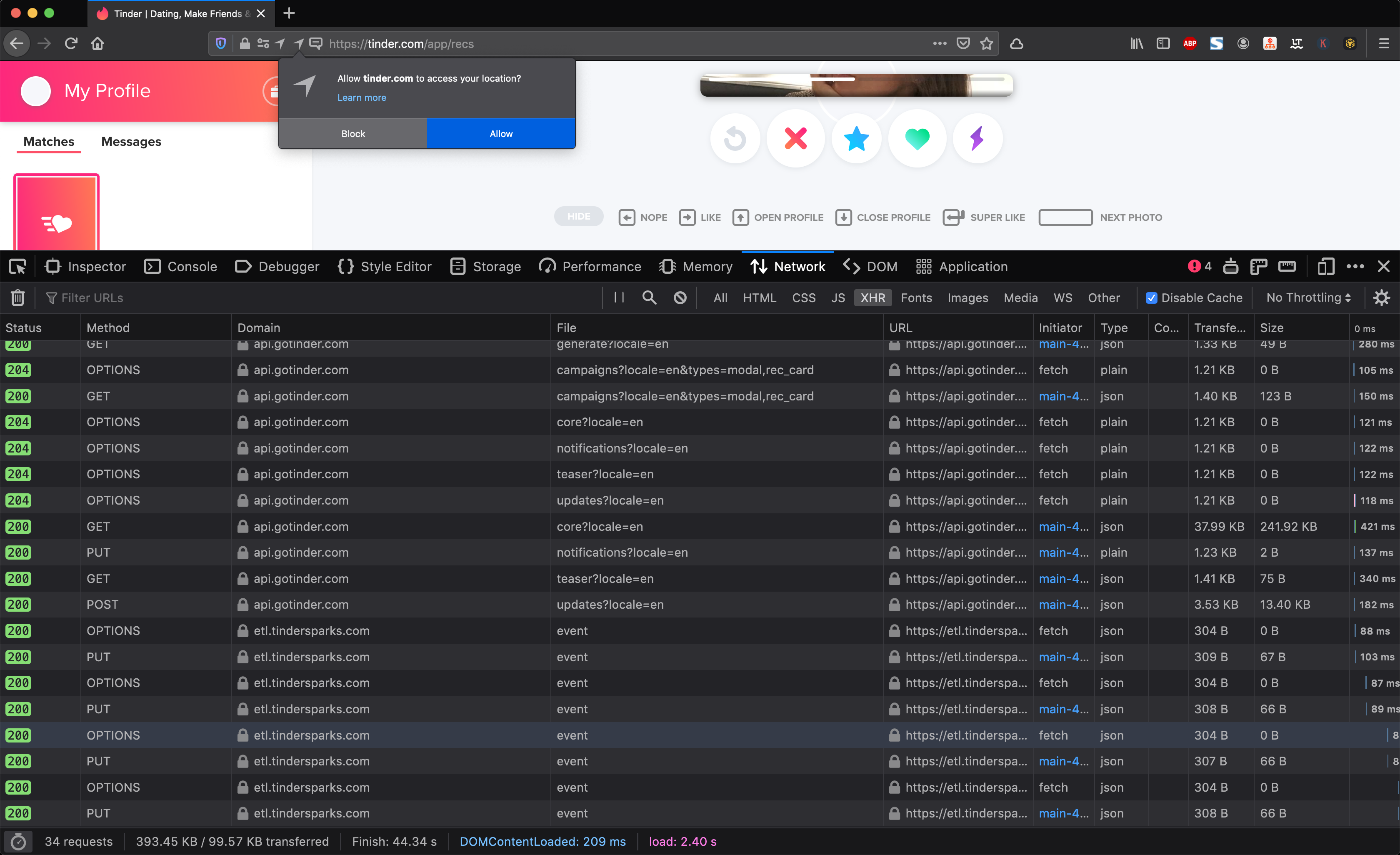This screenshot has height=855, width=1400.
Task: Click Allow on location prompt
Action: point(500,133)
